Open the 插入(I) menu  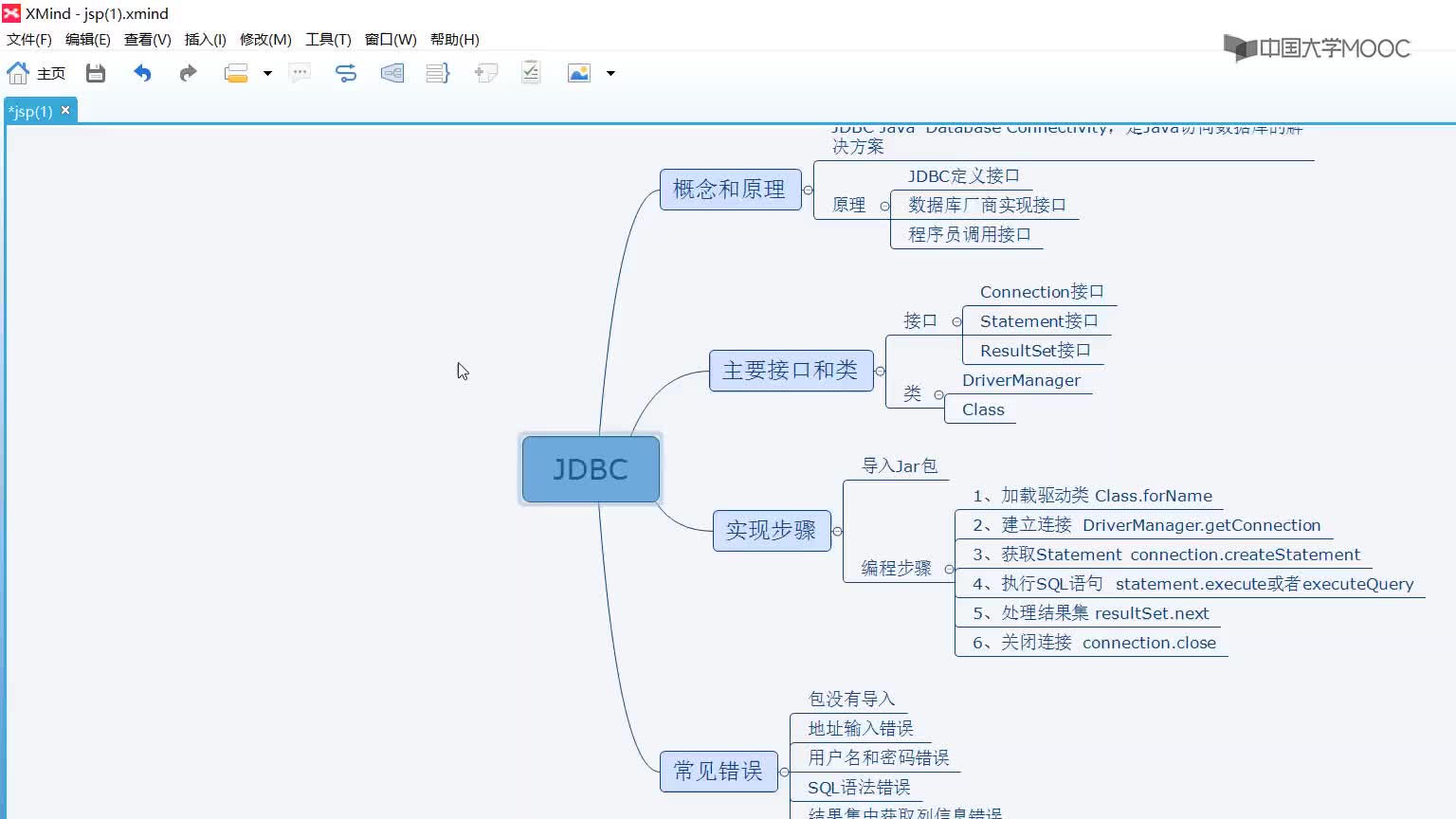point(206,39)
